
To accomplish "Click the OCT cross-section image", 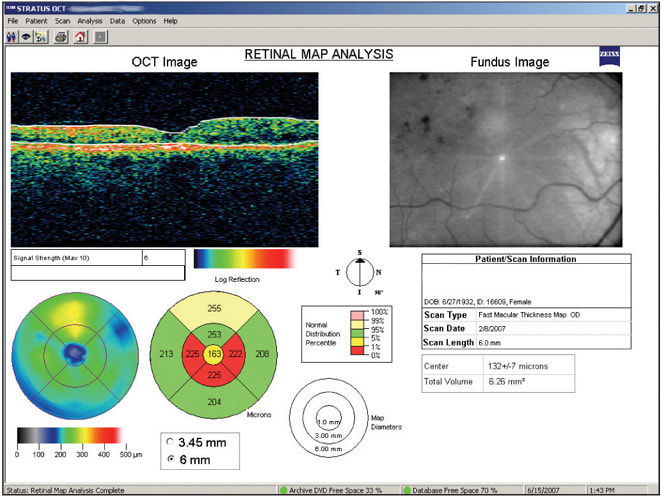I will tap(165, 160).
